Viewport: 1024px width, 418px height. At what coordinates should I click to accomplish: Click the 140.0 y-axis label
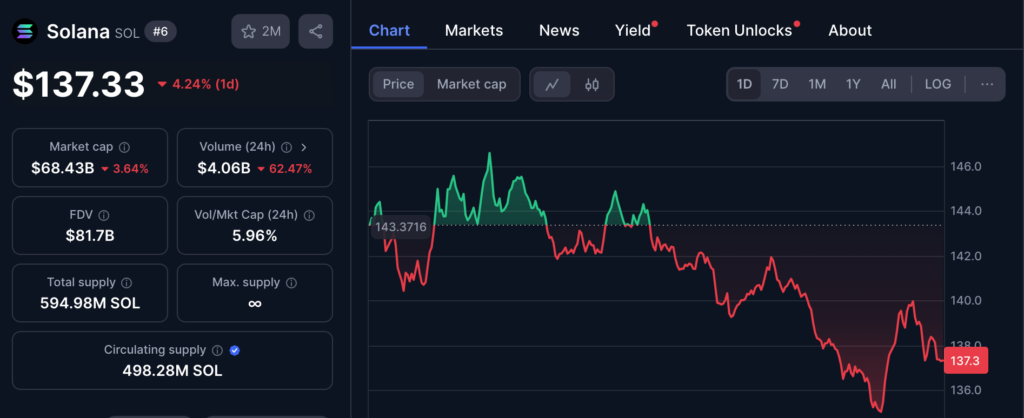pyautogui.click(x=966, y=300)
